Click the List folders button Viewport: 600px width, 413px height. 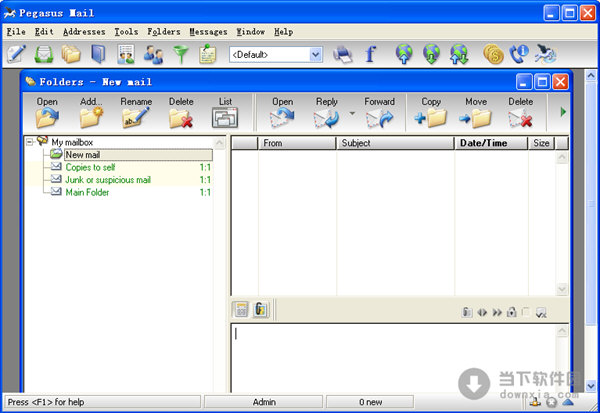(x=225, y=112)
